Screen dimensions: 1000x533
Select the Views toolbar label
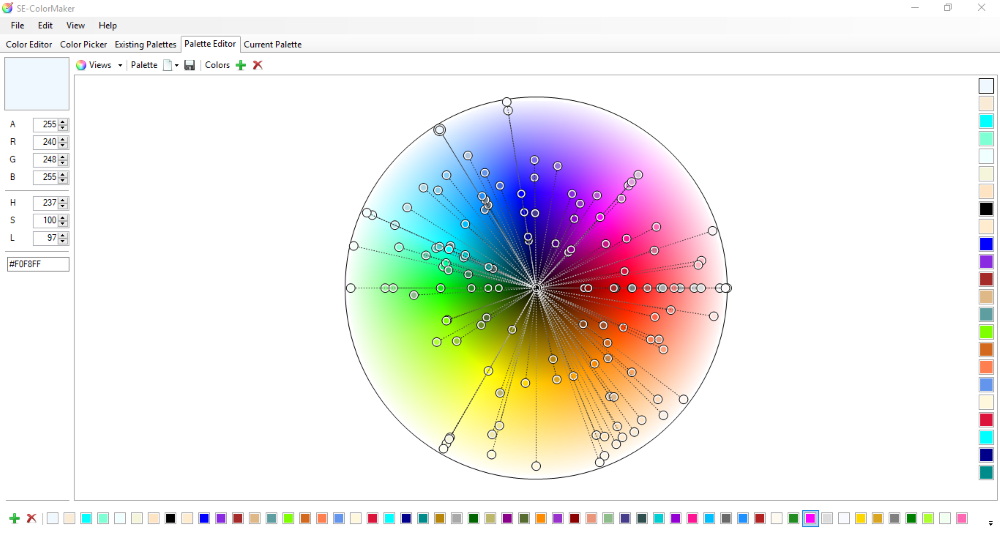coord(100,65)
